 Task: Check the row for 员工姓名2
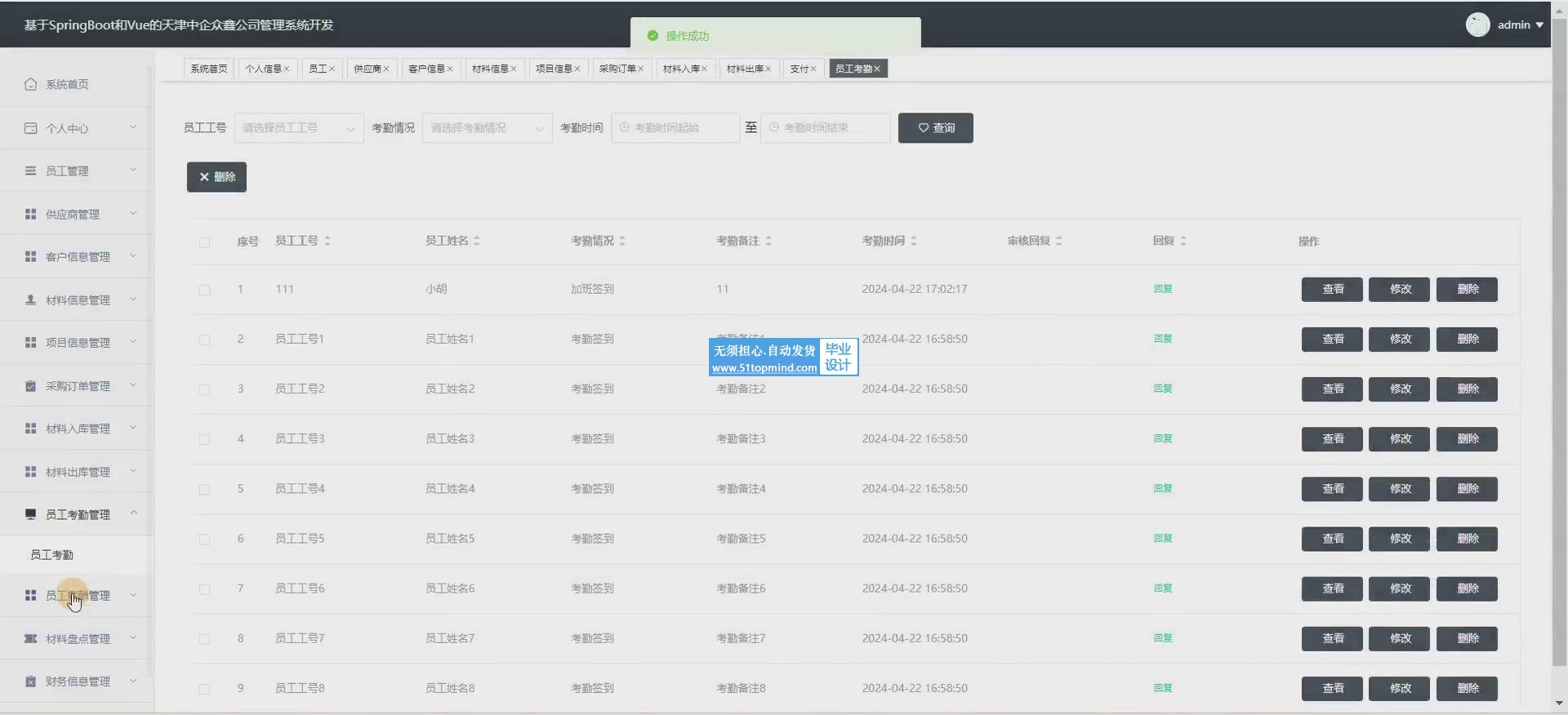pyautogui.click(x=204, y=389)
